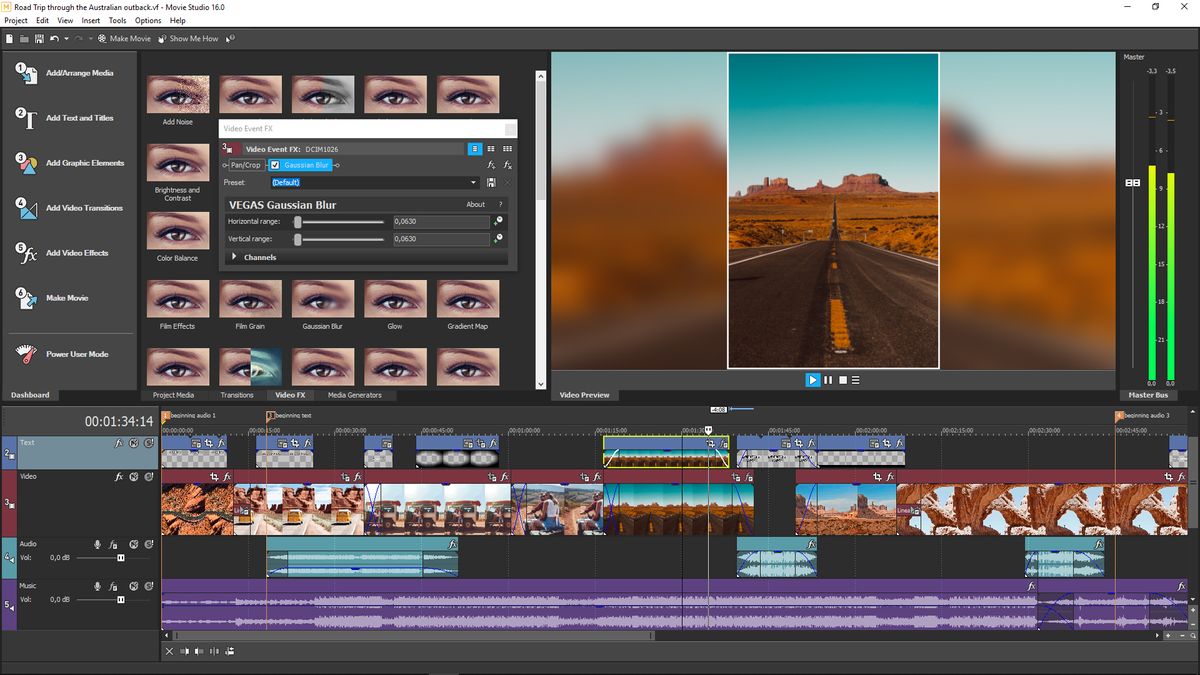1200x675 pixels.
Task: Open the Plug-In Chooser with the fx+ icon
Action: point(490,165)
